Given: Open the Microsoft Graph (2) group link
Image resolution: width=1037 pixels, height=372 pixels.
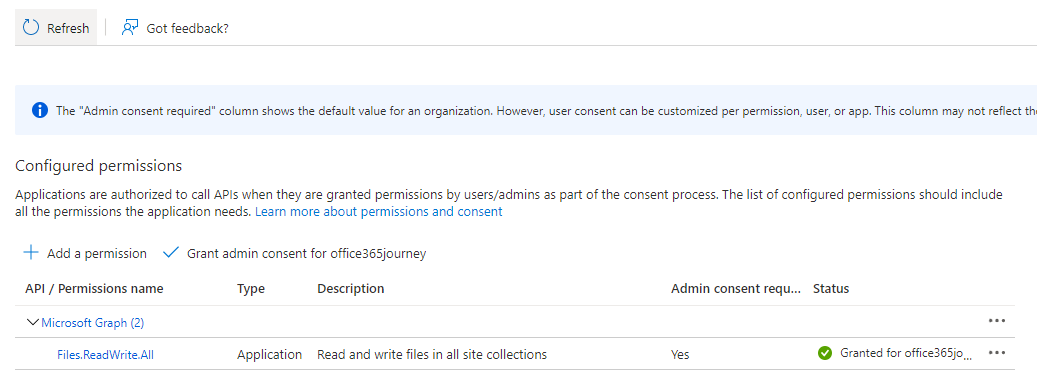Looking at the screenshot, I should point(93,323).
